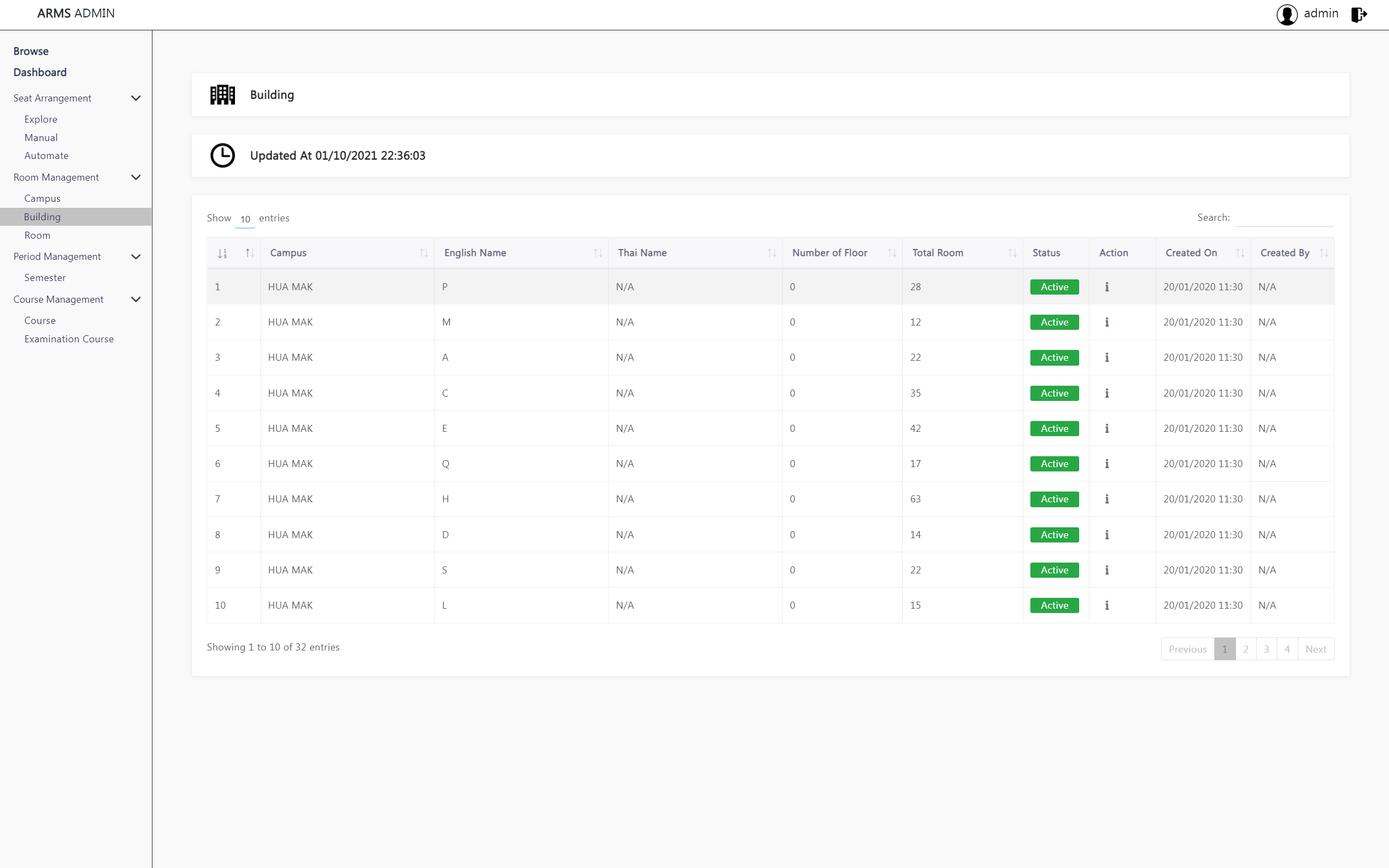Click the admin user avatar icon
Screen dimensions: 1389x868
coord(1287,14)
